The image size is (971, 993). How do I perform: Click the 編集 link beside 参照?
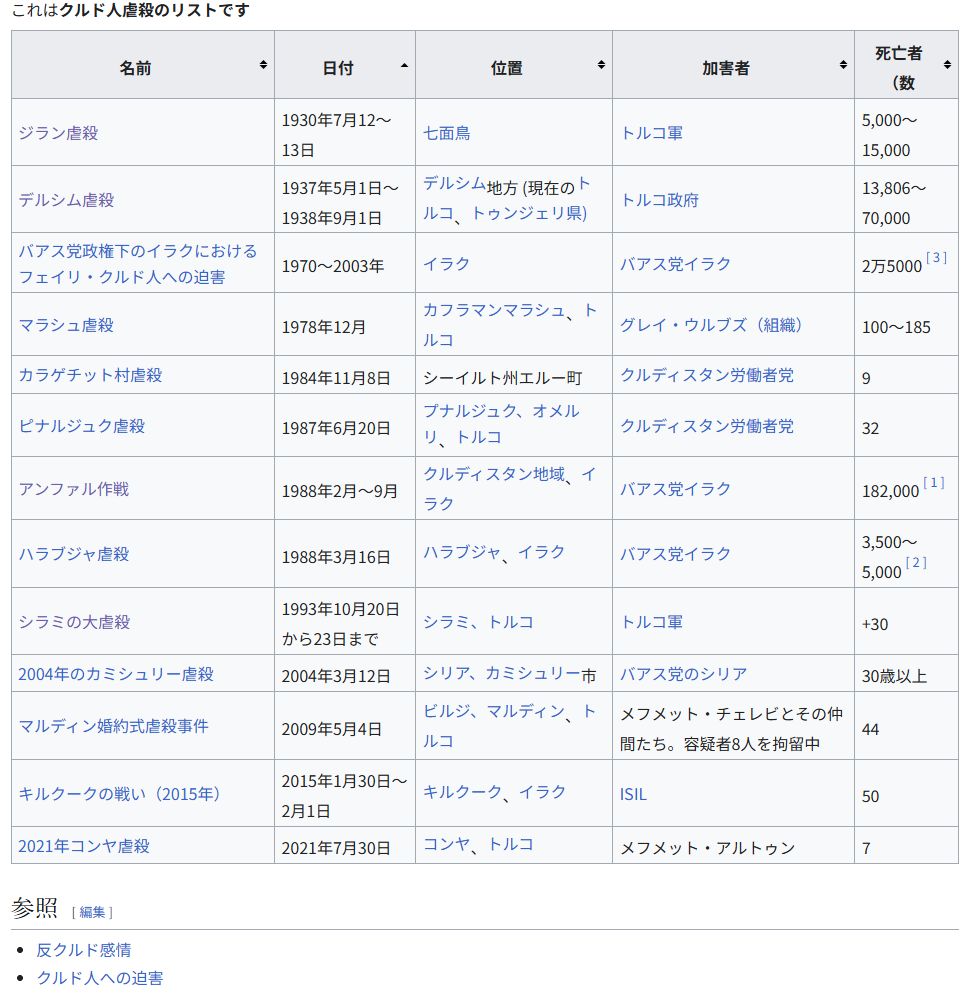(92, 912)
